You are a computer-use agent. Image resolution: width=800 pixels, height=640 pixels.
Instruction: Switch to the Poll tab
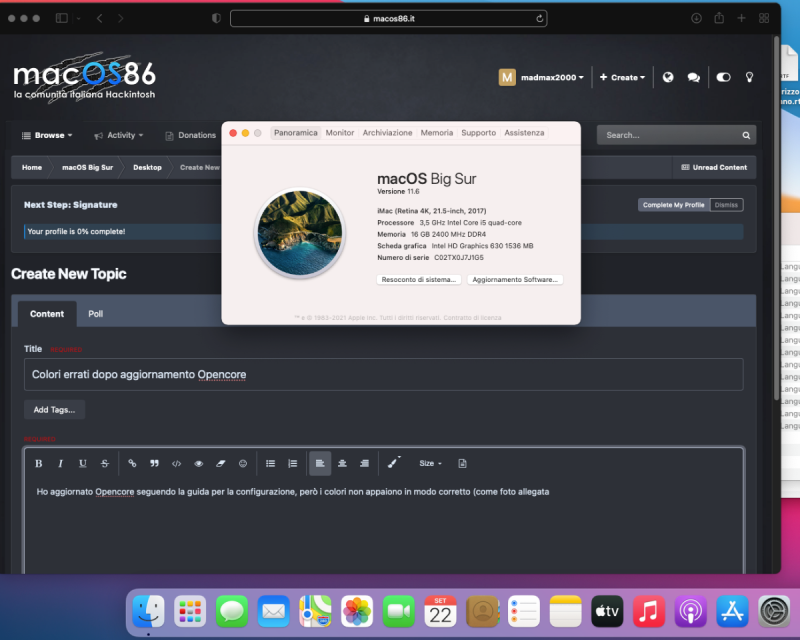(x=95, y=314)
